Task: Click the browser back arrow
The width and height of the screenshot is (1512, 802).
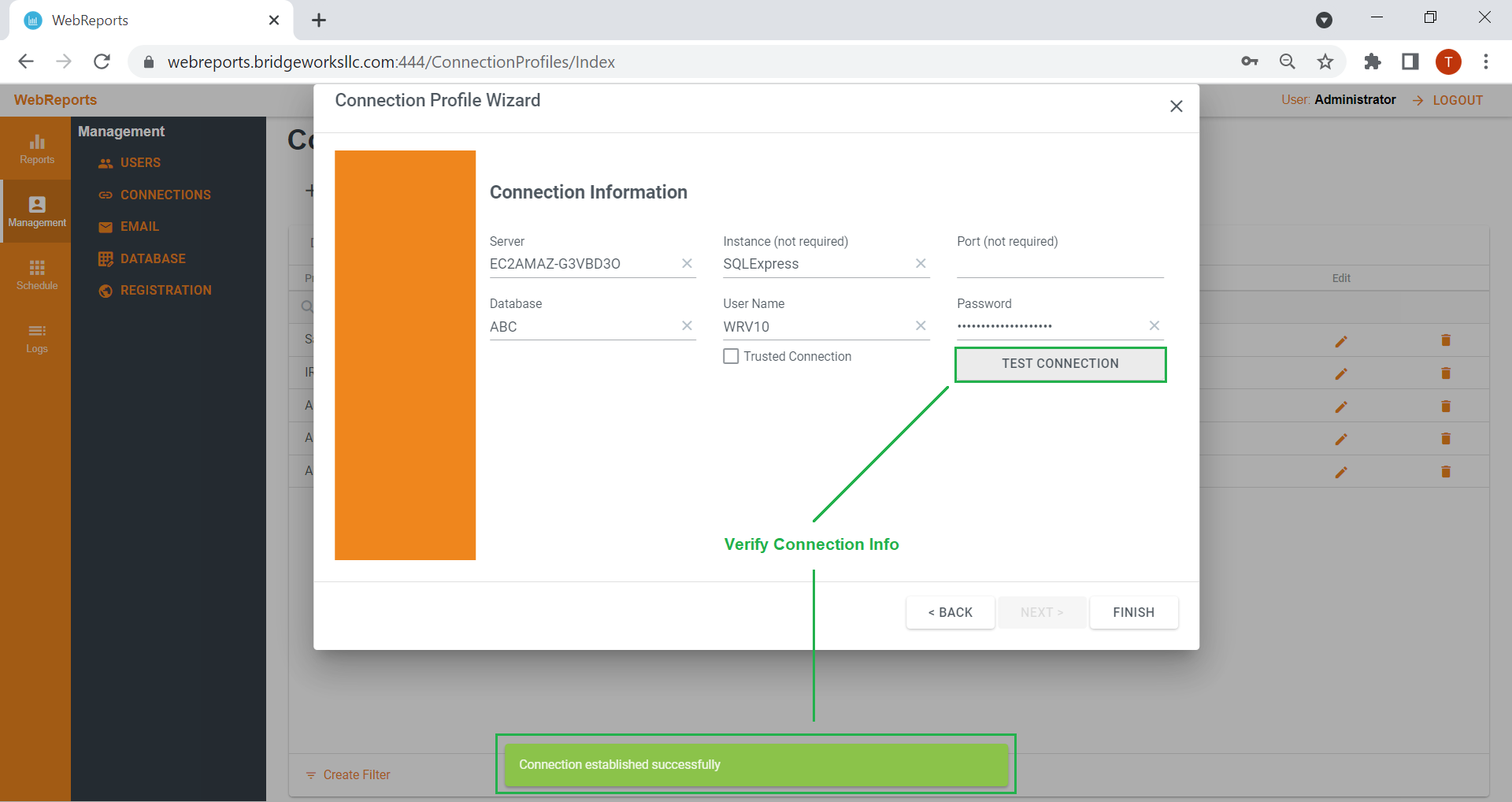Action: point(26,61)
